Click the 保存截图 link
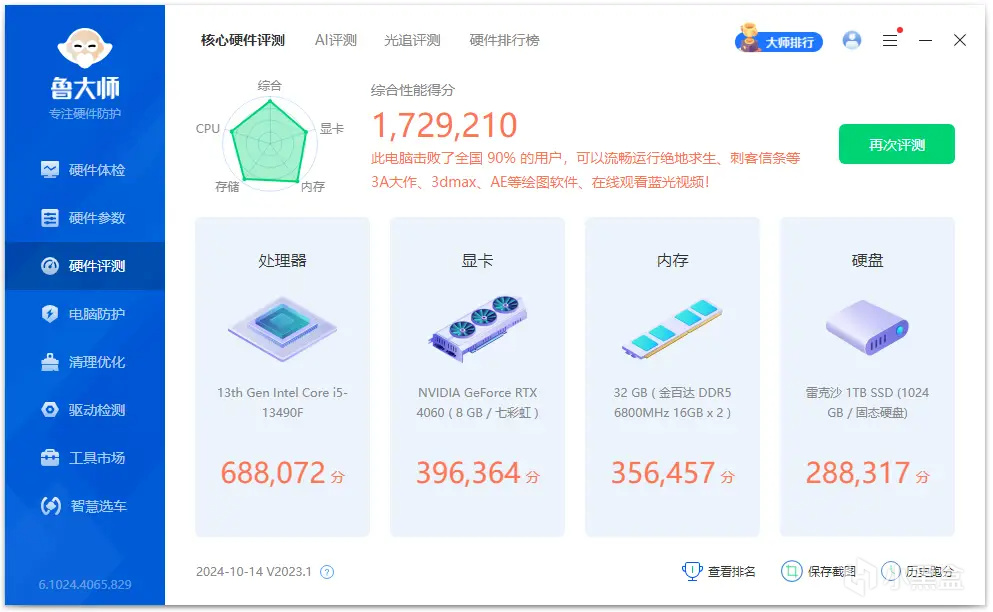This screenshot has height=612, width=993. (818, 571)
